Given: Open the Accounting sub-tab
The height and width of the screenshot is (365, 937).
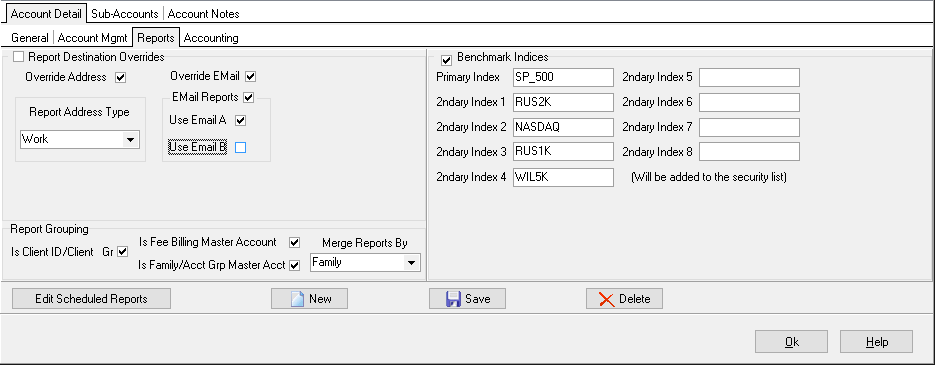Looking at the screenshot, I should click(x=211, y=38).
